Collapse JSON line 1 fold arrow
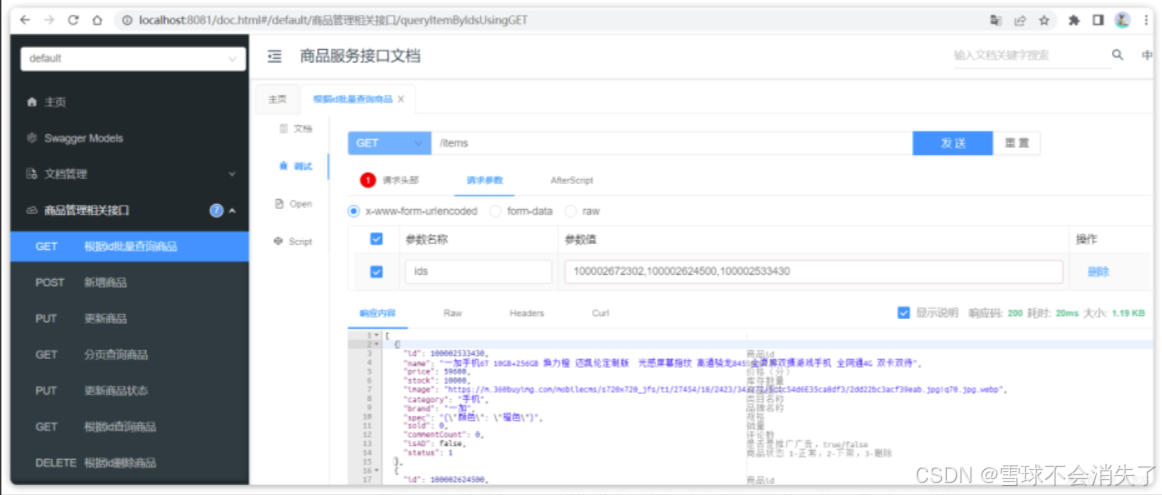The image size is (1162, 495). [376, 336]
